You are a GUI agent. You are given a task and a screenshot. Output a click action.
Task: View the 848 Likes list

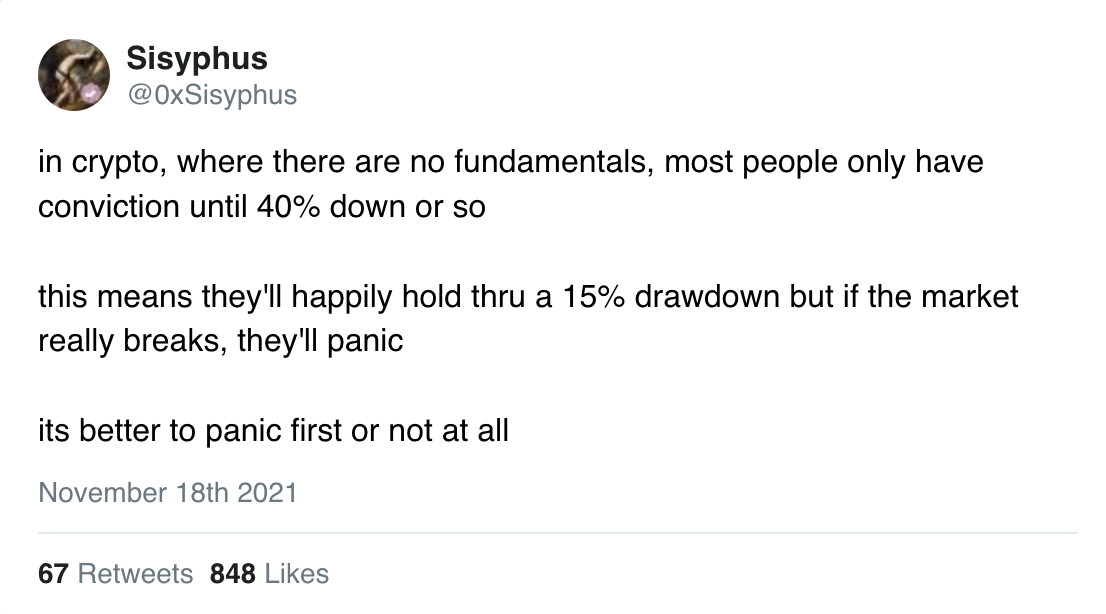[269, 574]
